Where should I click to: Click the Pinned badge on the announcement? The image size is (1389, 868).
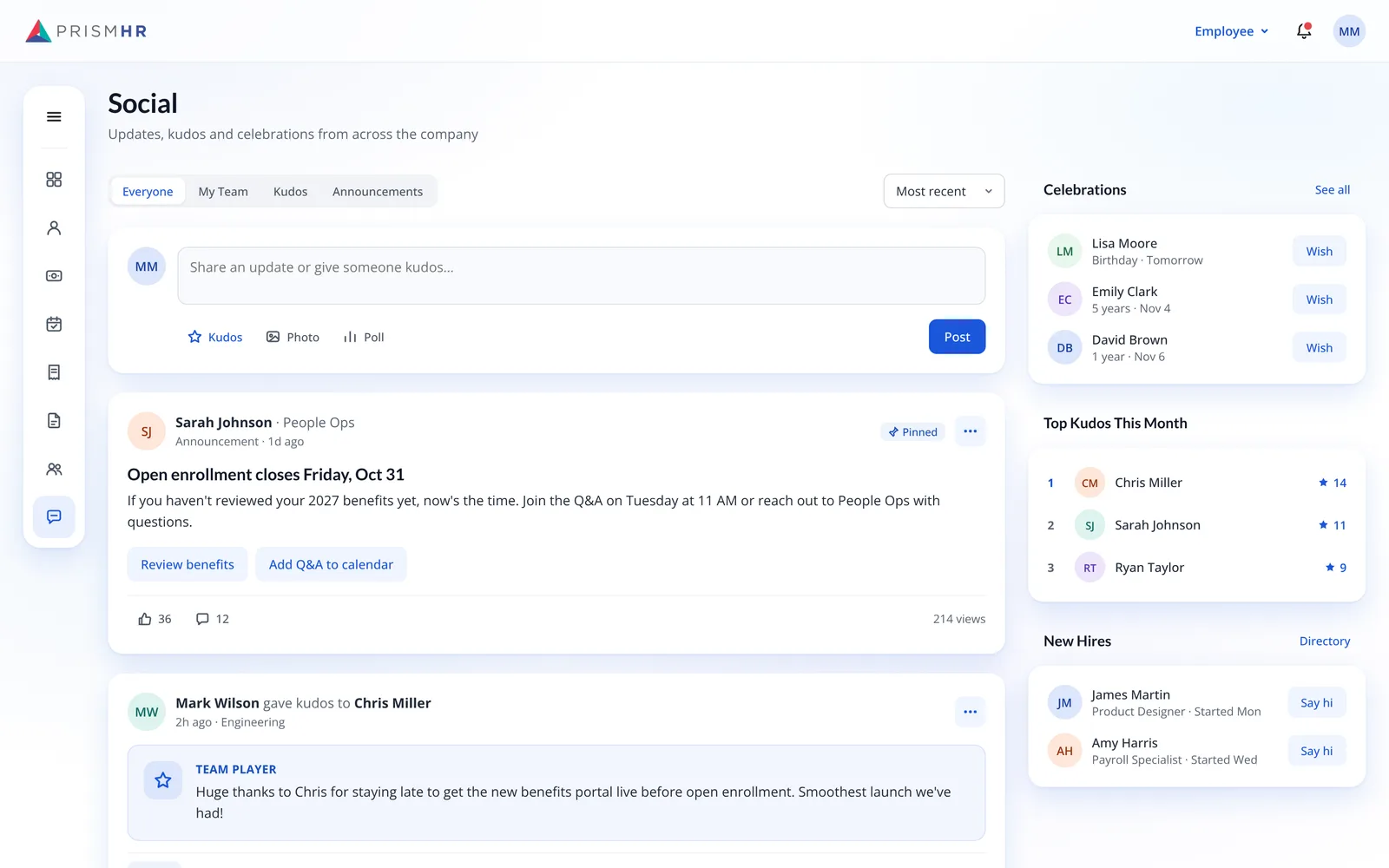pyautogui.click(x=912, y=431)
